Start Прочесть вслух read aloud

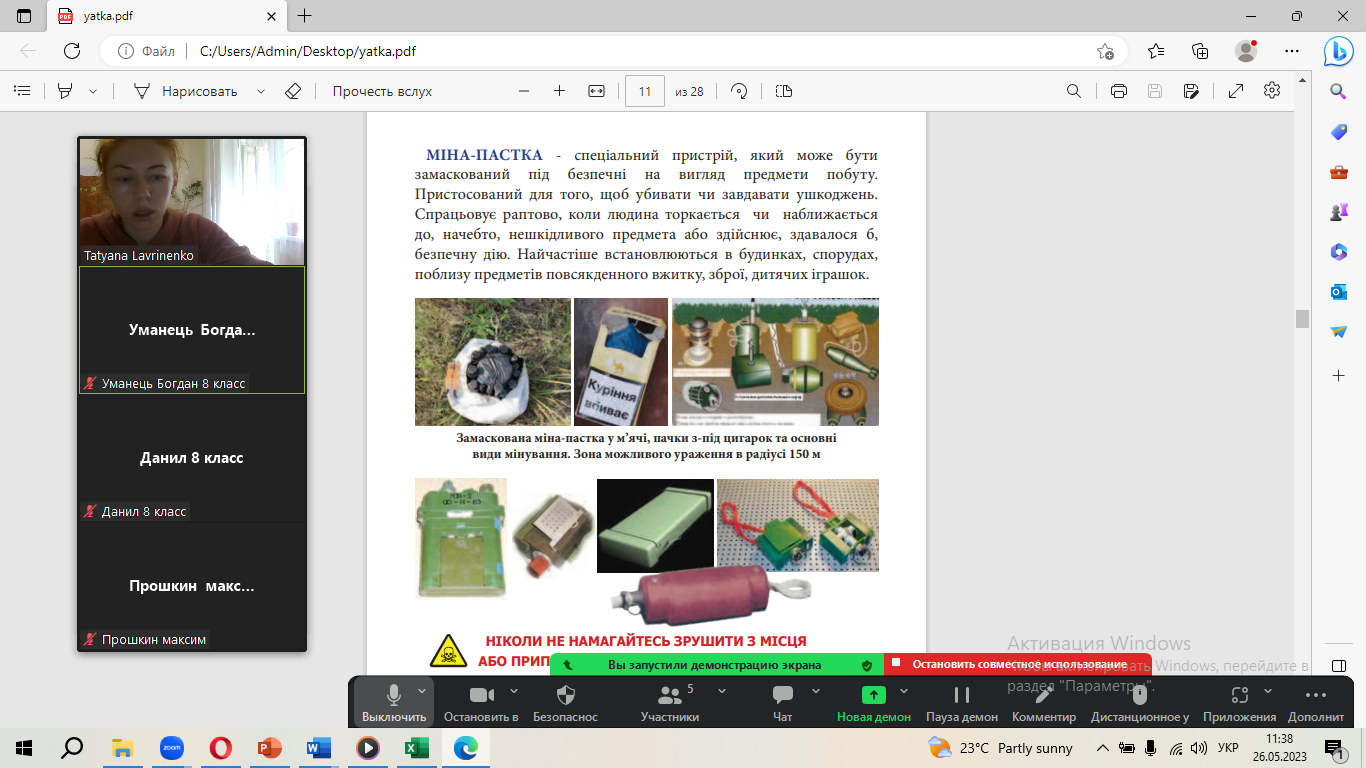pyautogui.click(x=382, y=91)
